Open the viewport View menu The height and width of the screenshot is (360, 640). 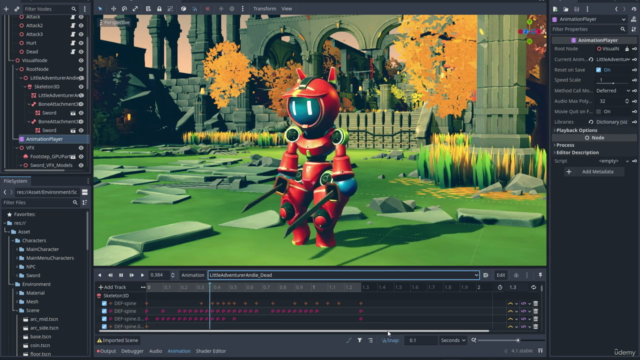tap(287, 9)
